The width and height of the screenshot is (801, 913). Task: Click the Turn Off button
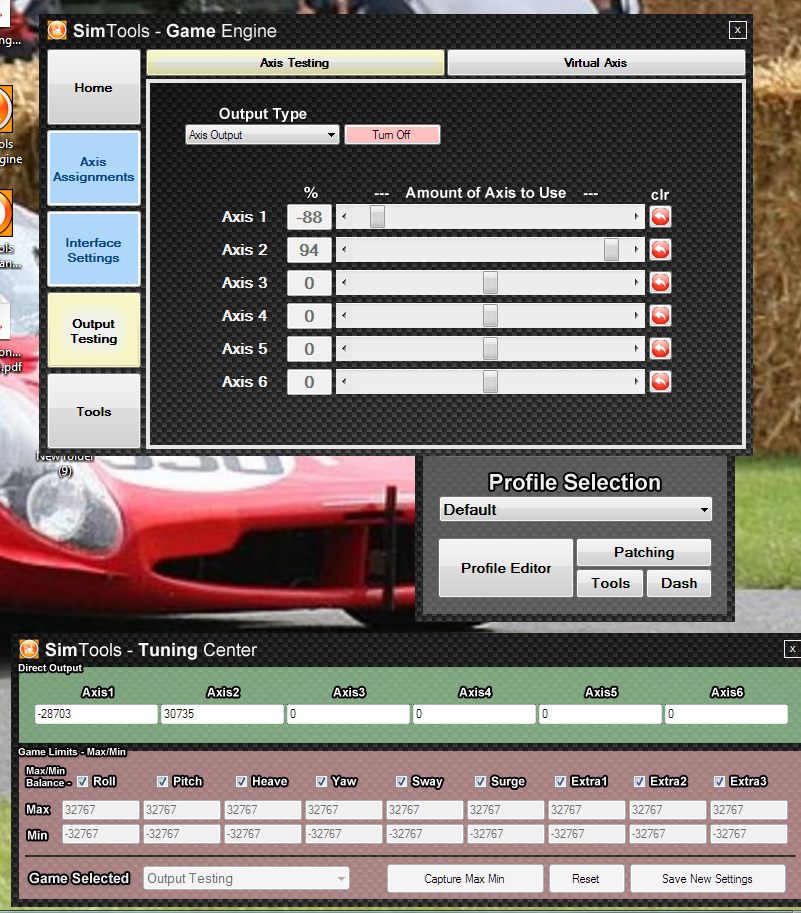(392, 135)
